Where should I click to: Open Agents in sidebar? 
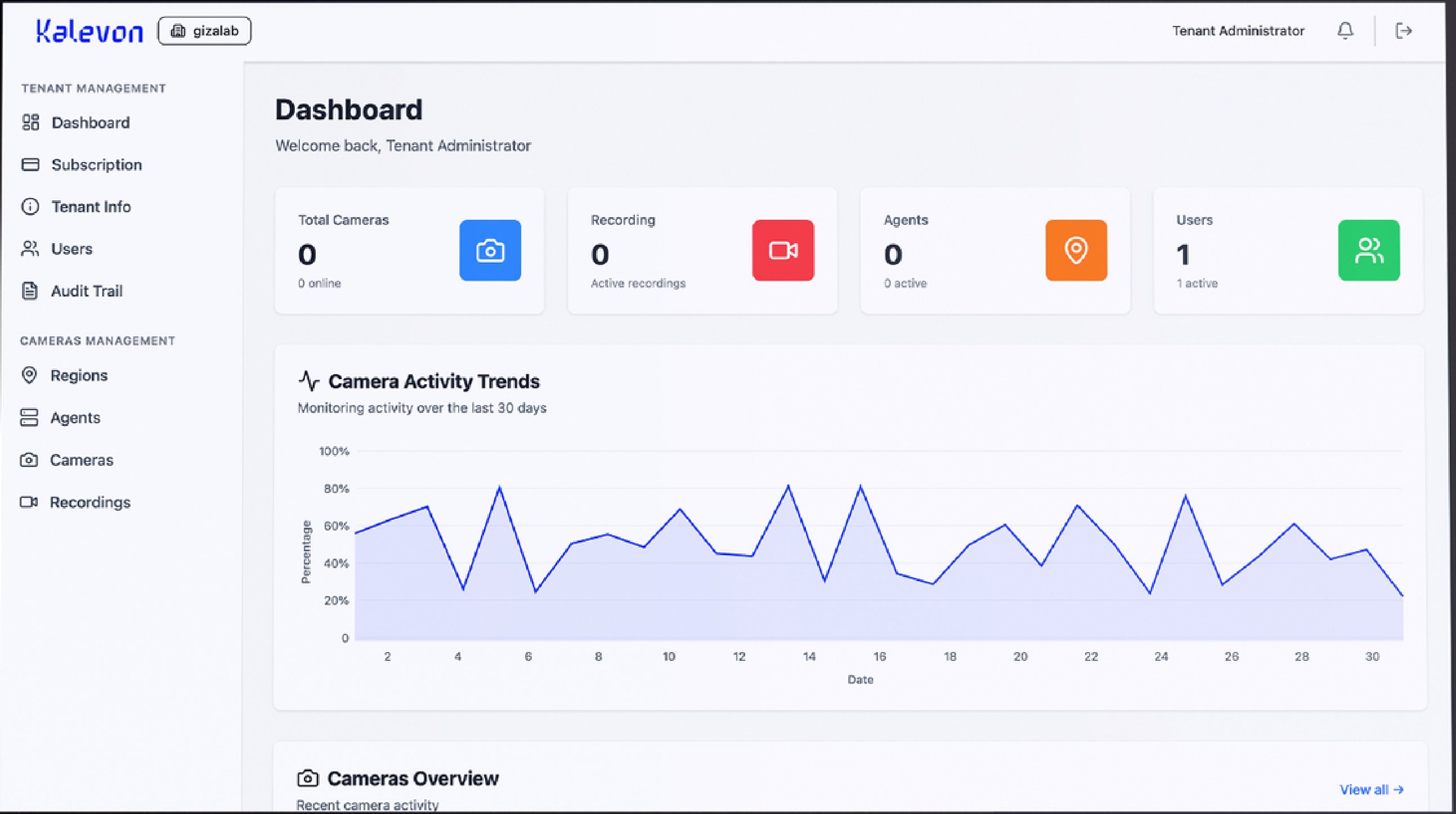pyautogui.click(x=75, y=417)
